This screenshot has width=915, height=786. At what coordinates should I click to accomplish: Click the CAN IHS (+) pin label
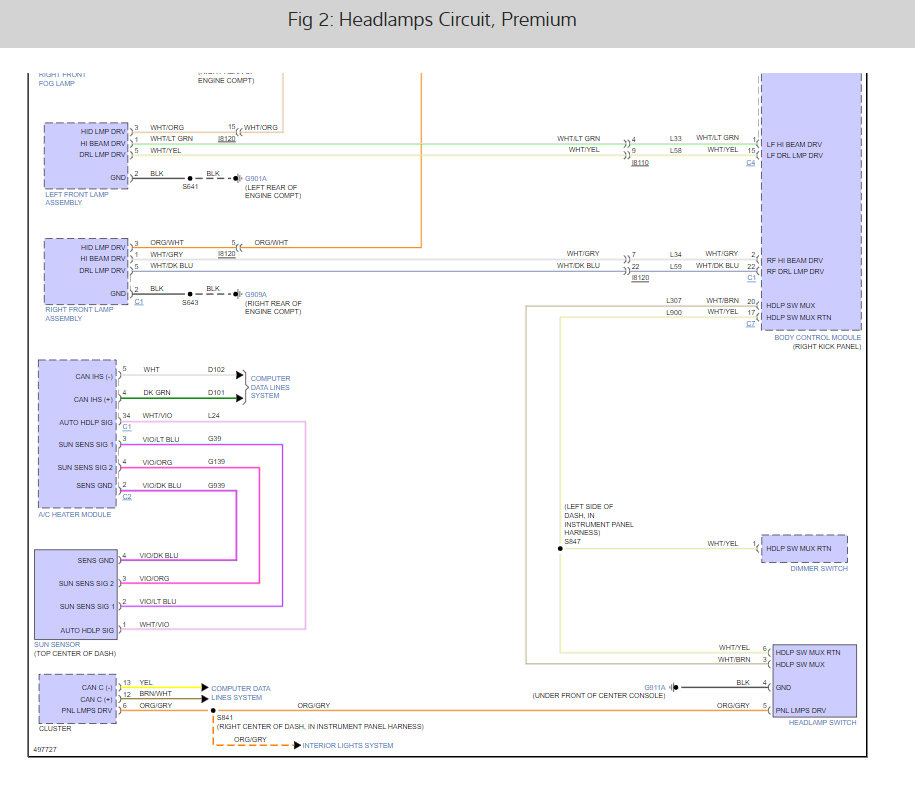pos(93,400)
